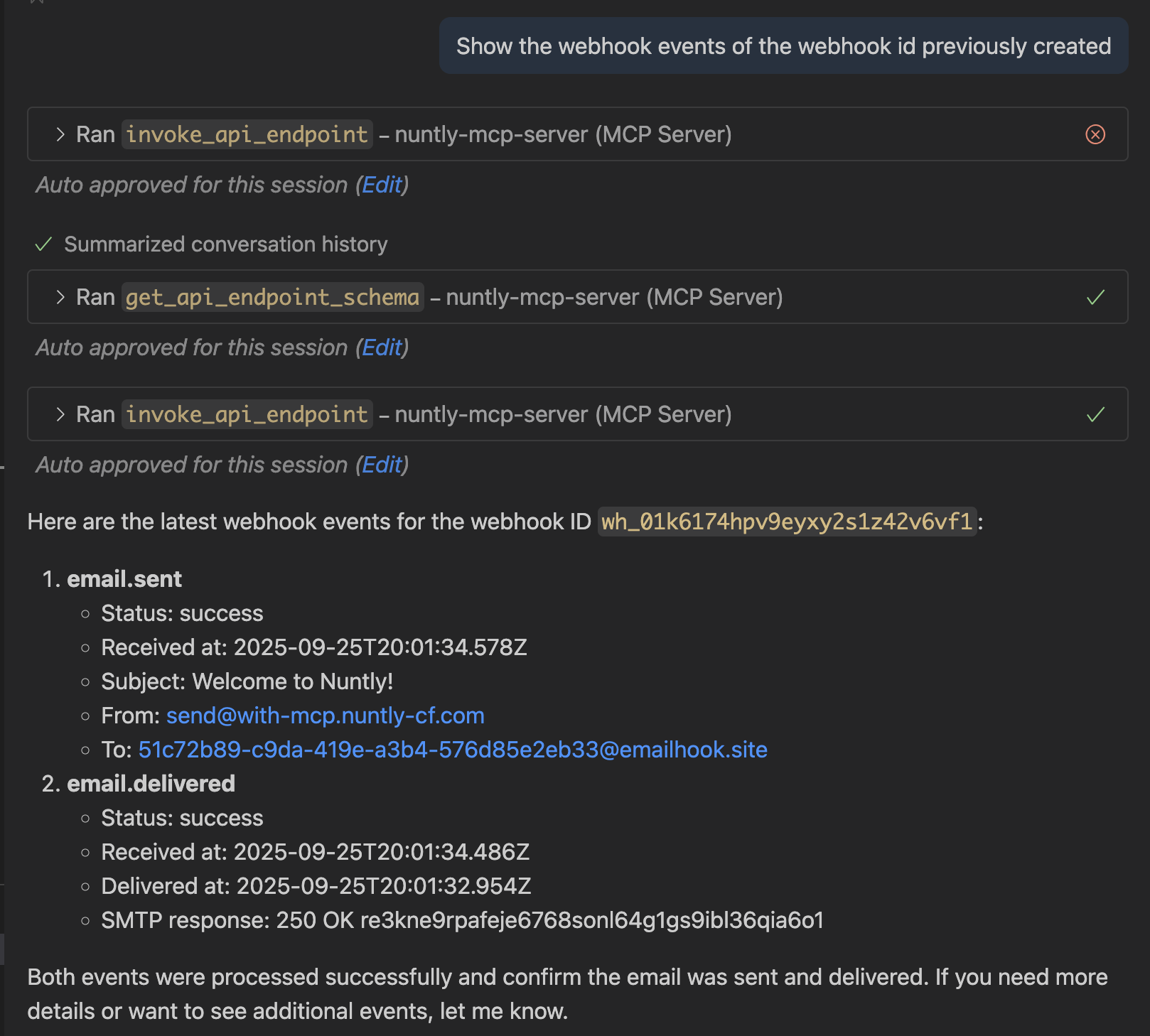This screenshot has width=1150, height=1036.
Task: Click the user prompt bubble about webhook events
Action: (783, 46)
